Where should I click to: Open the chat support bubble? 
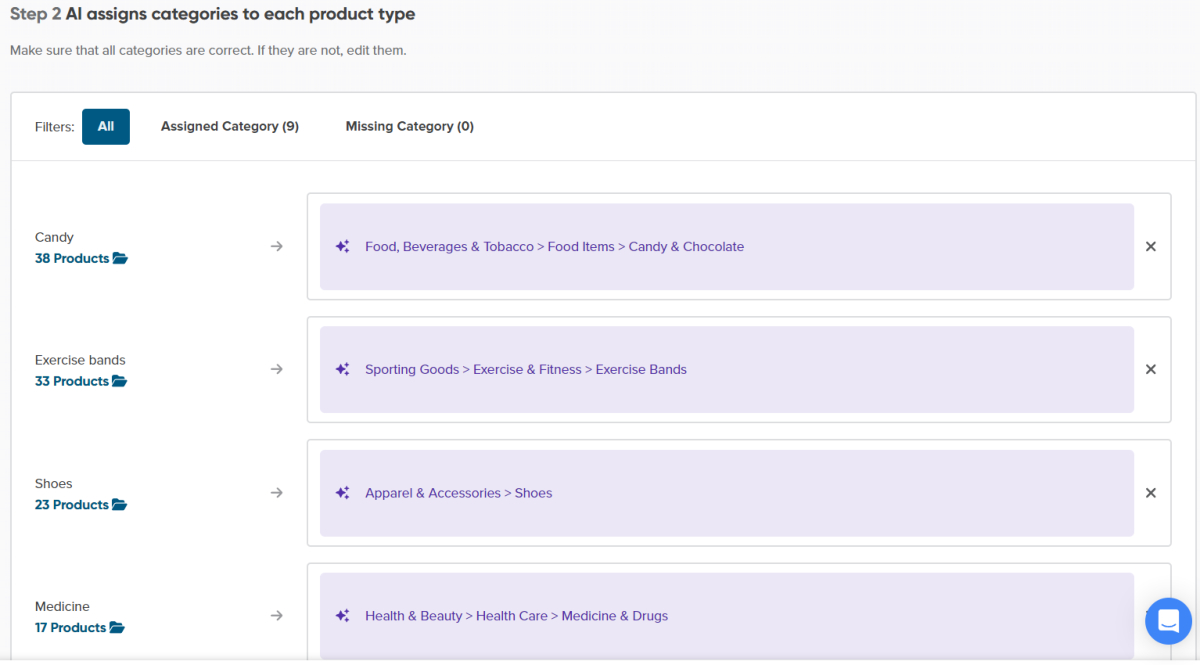pyautogui.click(x=1168, y=621)
